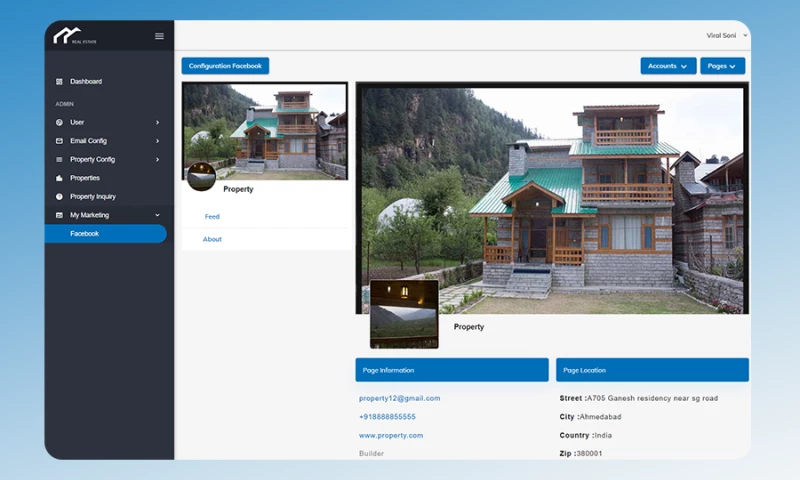
Task: Select the Facebook submenu item
Action: click(x=106, y=234)
